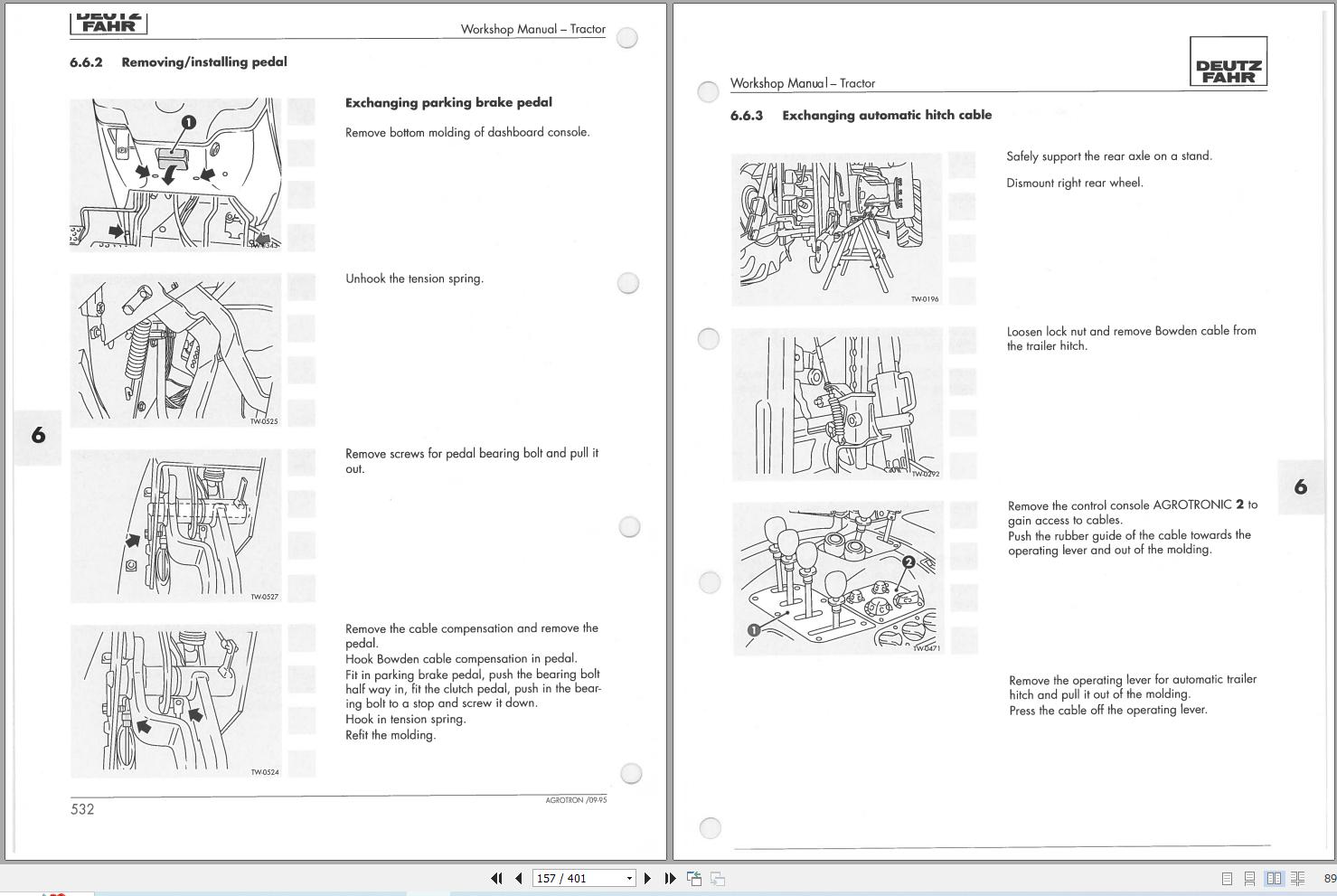1337x896 pixels.
Task: Advance to the next page with the arrow
Action: 647,878
